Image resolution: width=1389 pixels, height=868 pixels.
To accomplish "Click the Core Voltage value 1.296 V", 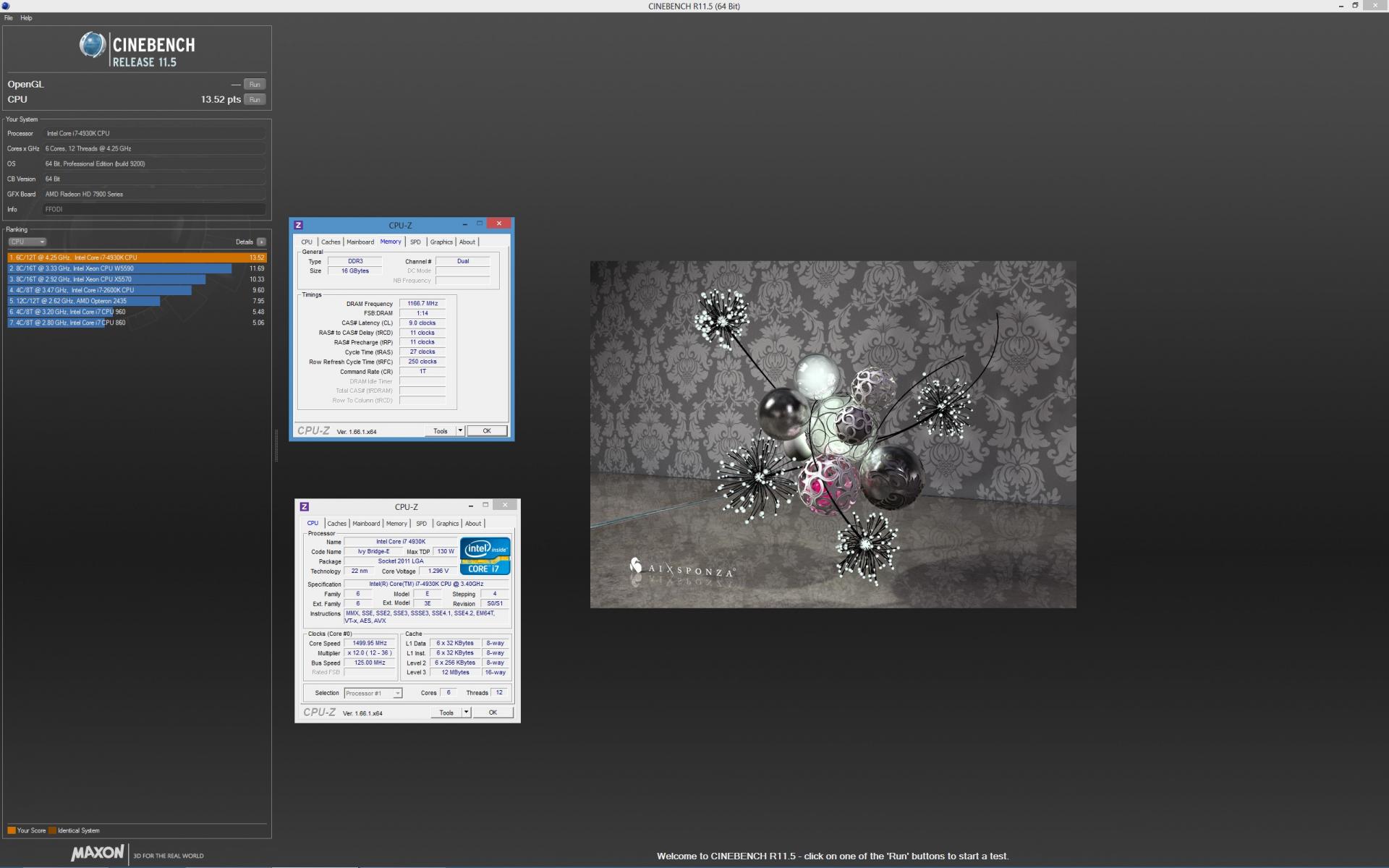I will [x=438, y=571].
